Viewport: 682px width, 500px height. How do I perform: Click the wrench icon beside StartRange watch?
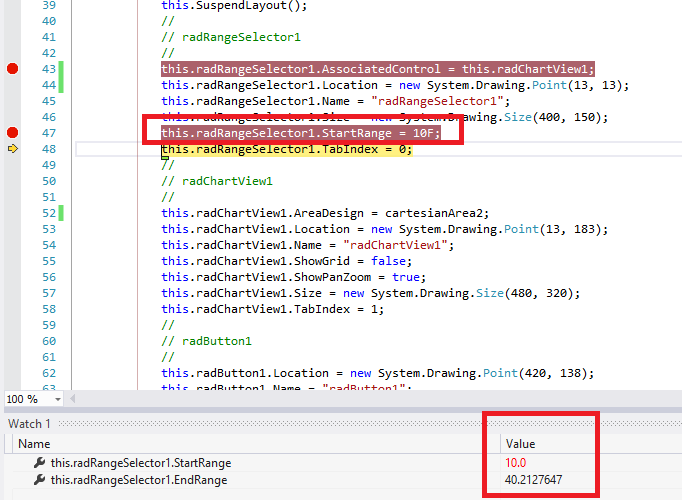[x=40, y=463]
